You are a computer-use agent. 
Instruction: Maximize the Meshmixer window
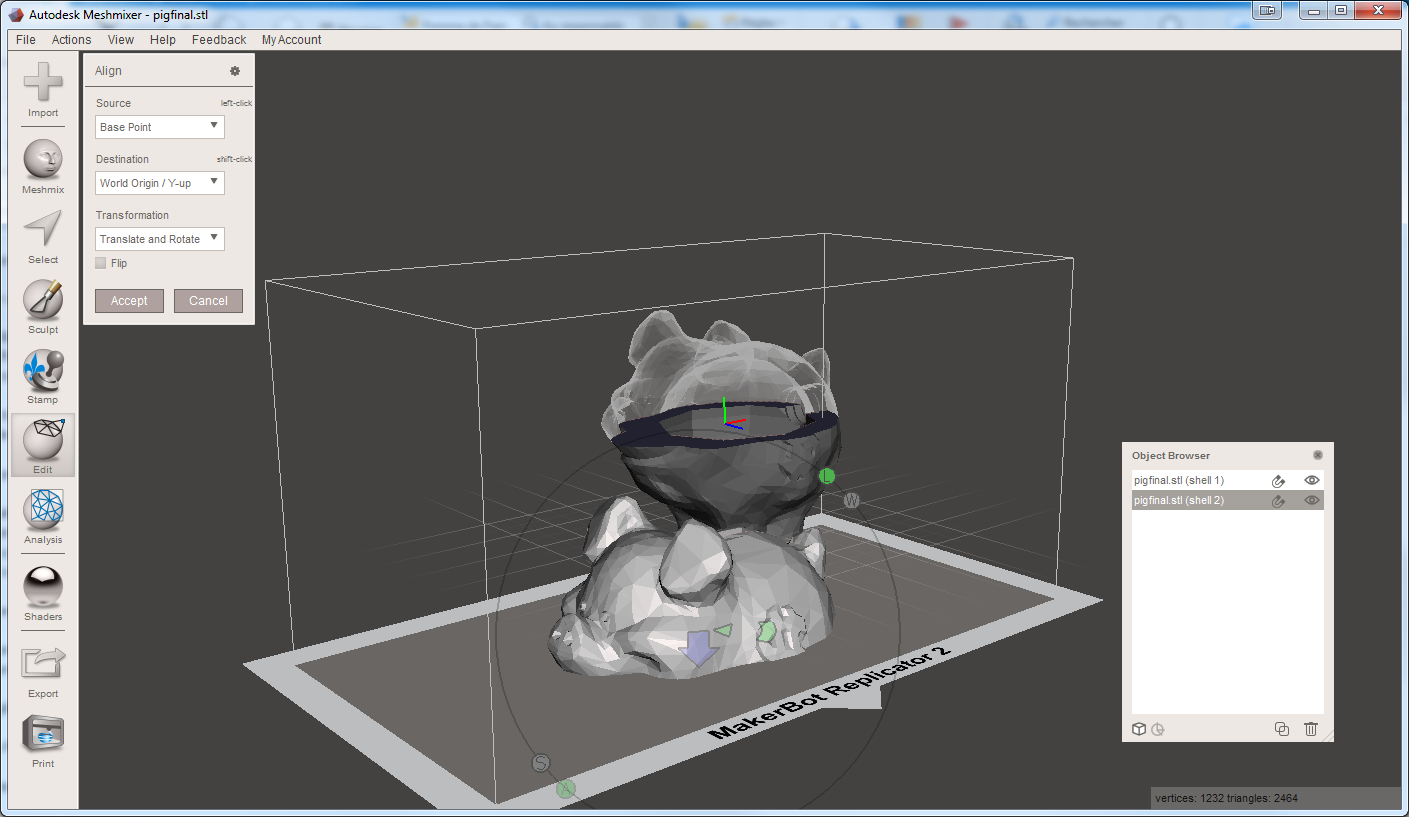pos(1341,10)
